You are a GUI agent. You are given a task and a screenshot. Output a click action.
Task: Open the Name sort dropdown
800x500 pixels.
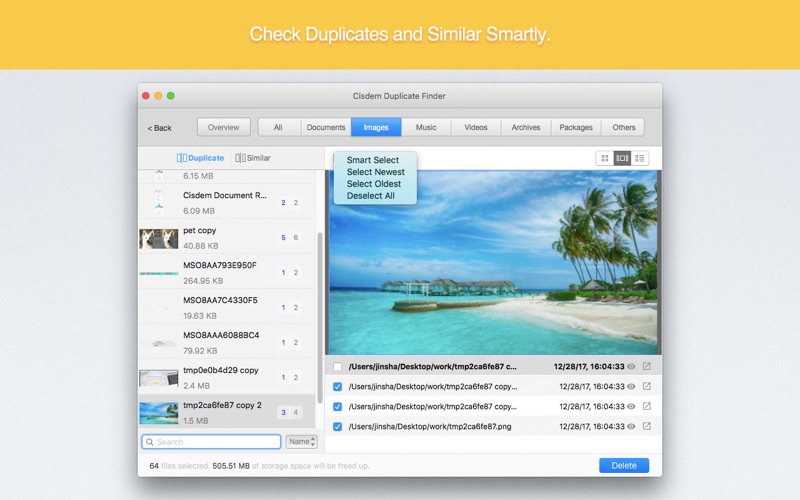pos(301,441)
